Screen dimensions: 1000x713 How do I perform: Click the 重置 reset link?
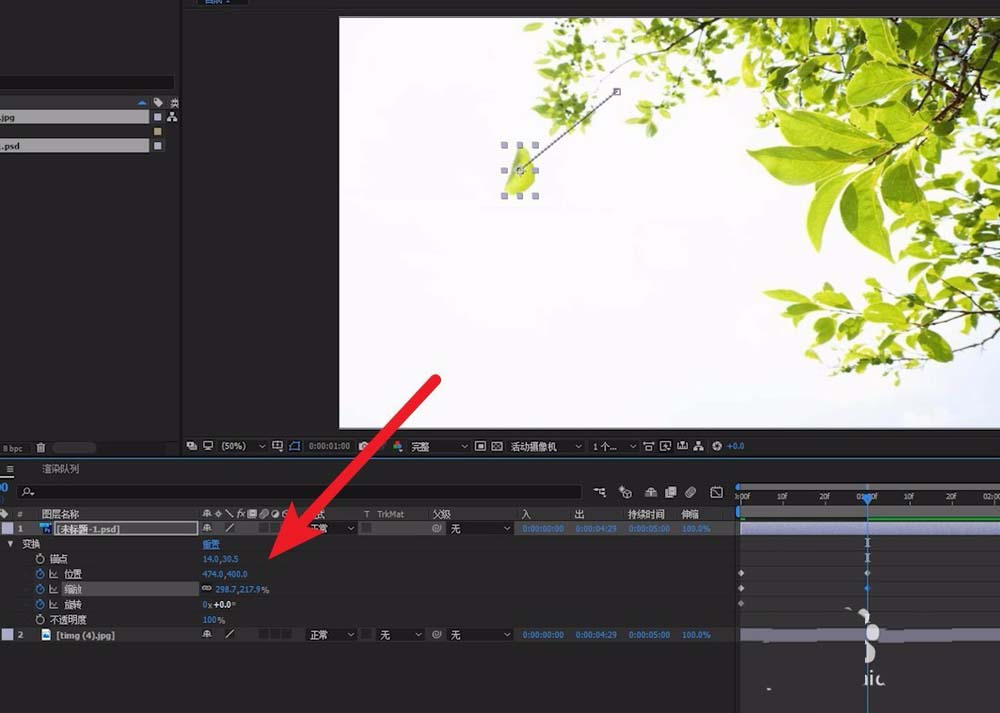tap(211, 544)
